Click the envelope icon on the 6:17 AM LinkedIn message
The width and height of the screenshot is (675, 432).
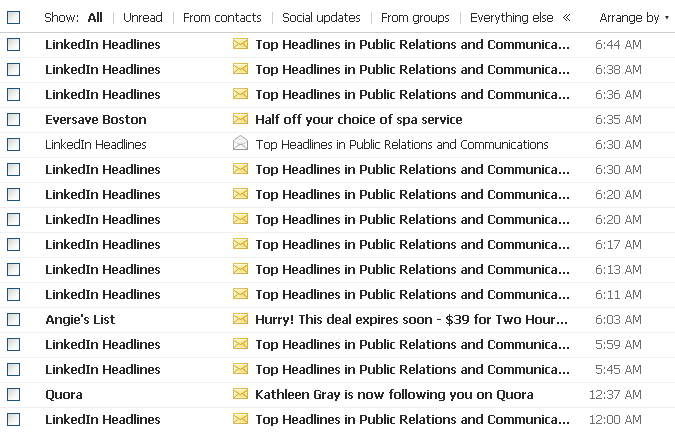click(240, 244)
